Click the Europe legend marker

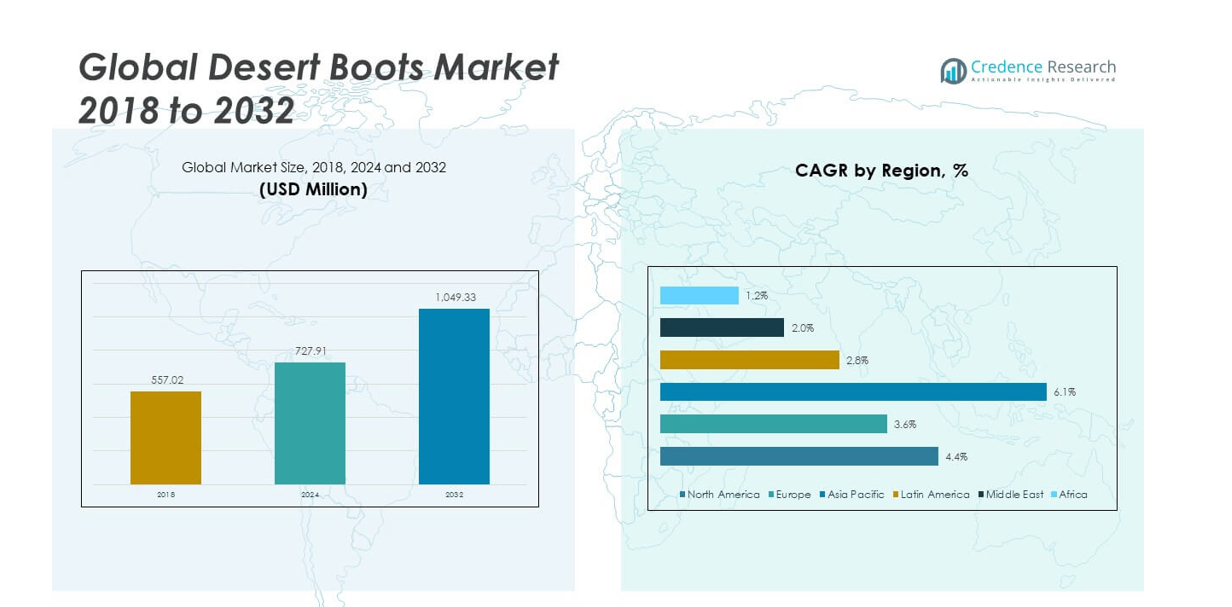click(771, 495)
